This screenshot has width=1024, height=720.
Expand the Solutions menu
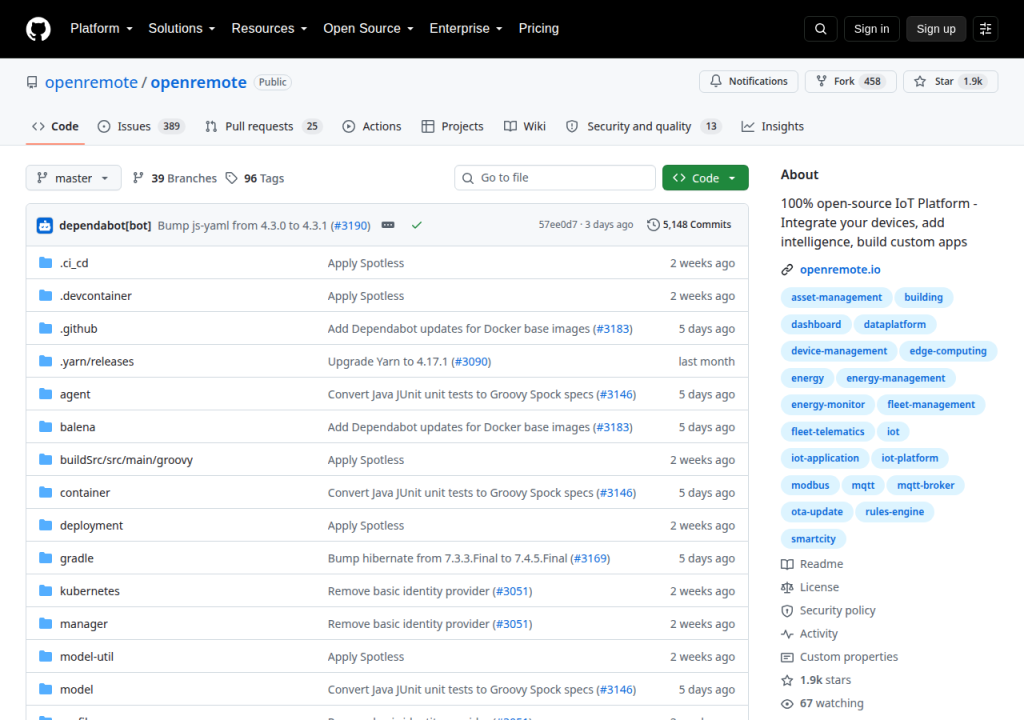[x=182, y=29]
